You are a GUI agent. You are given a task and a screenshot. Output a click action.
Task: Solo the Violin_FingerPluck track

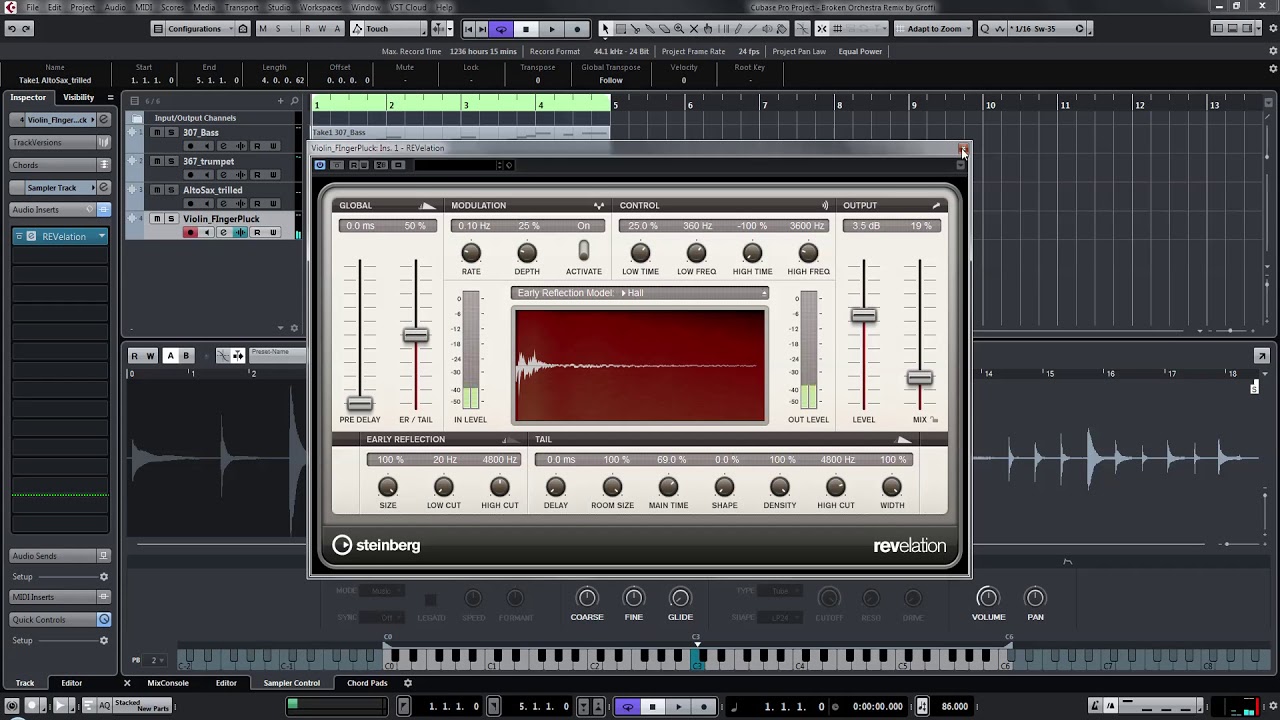[171, 219]
